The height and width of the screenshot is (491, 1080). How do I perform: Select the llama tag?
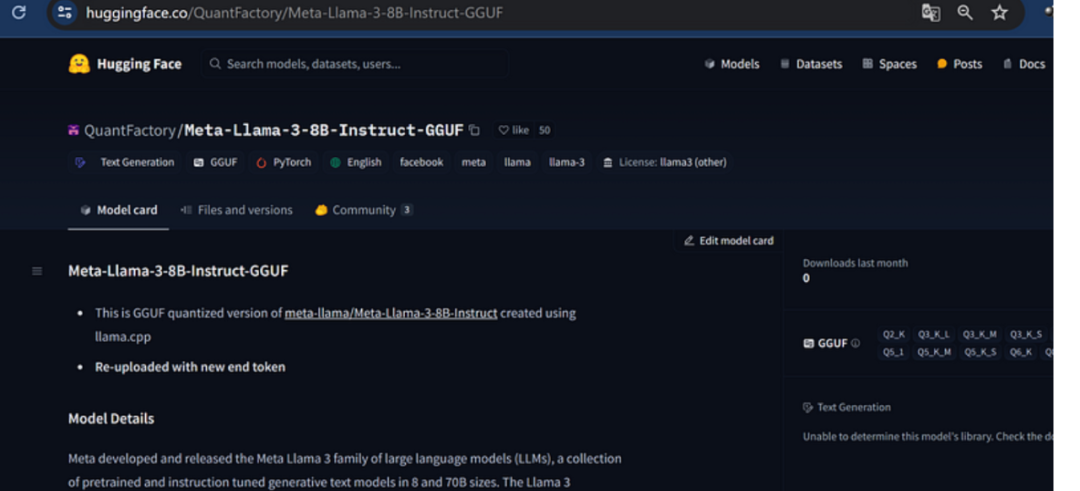point(517,163)
